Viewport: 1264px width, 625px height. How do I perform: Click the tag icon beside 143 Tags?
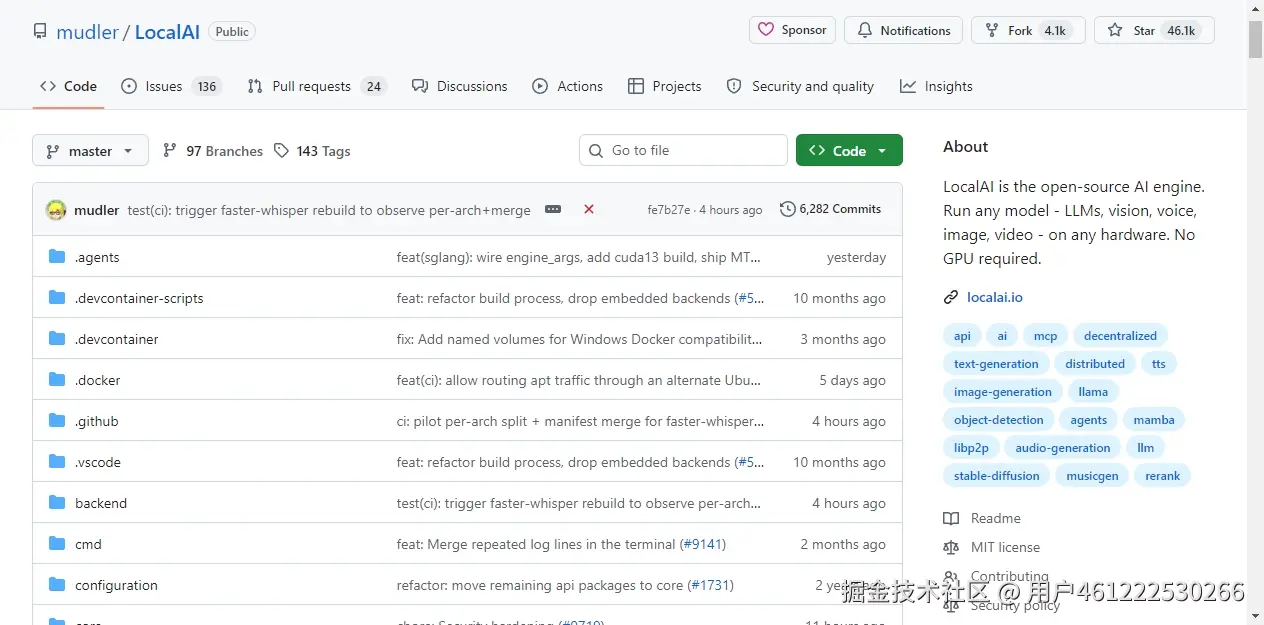282,150
